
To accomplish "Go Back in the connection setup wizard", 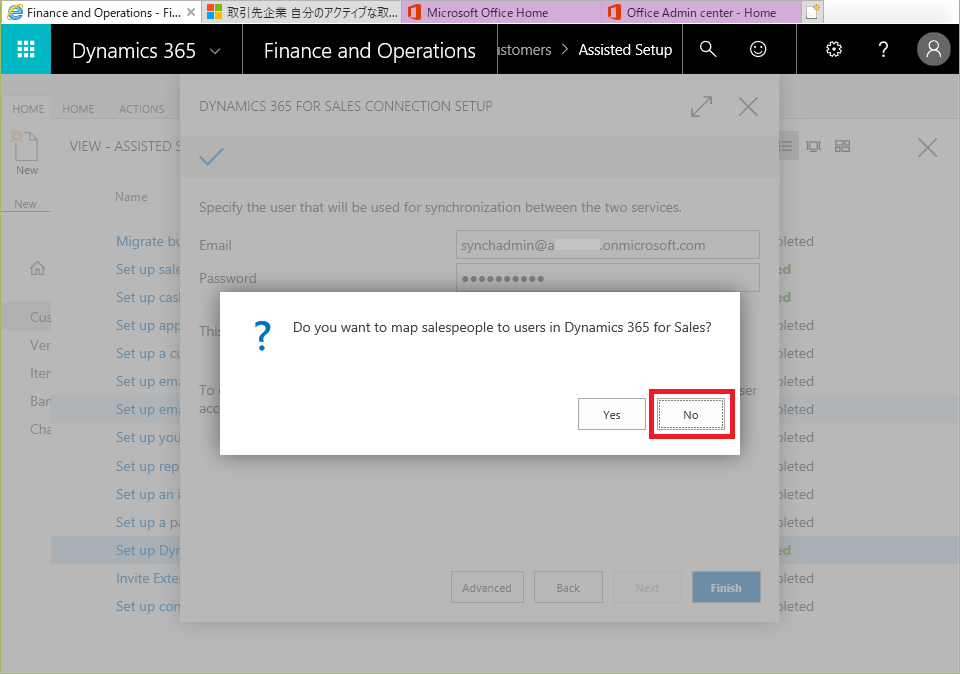I will click(x=568, y=588).
